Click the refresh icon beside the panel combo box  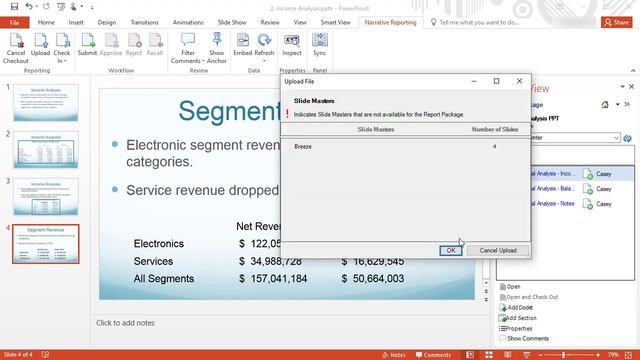tap(627, 138)
